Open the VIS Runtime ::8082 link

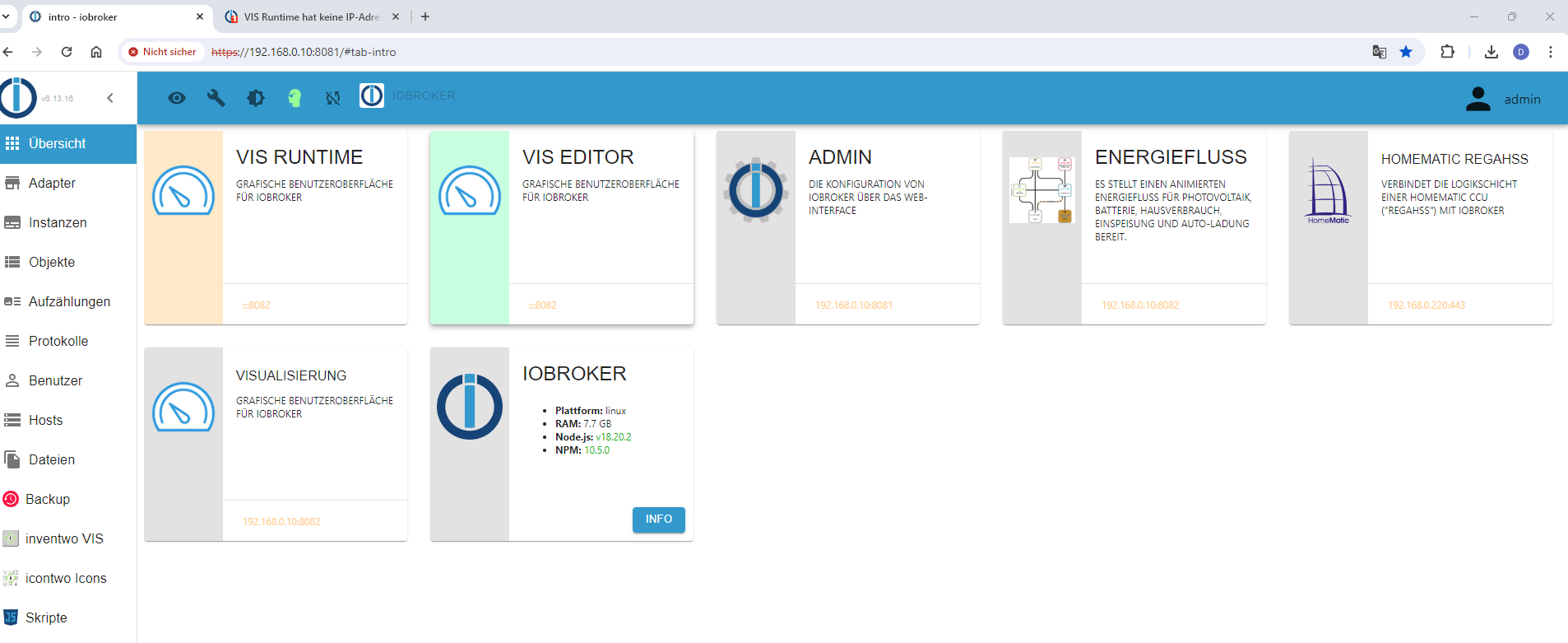pyautogui.click(x=257, y=305)
